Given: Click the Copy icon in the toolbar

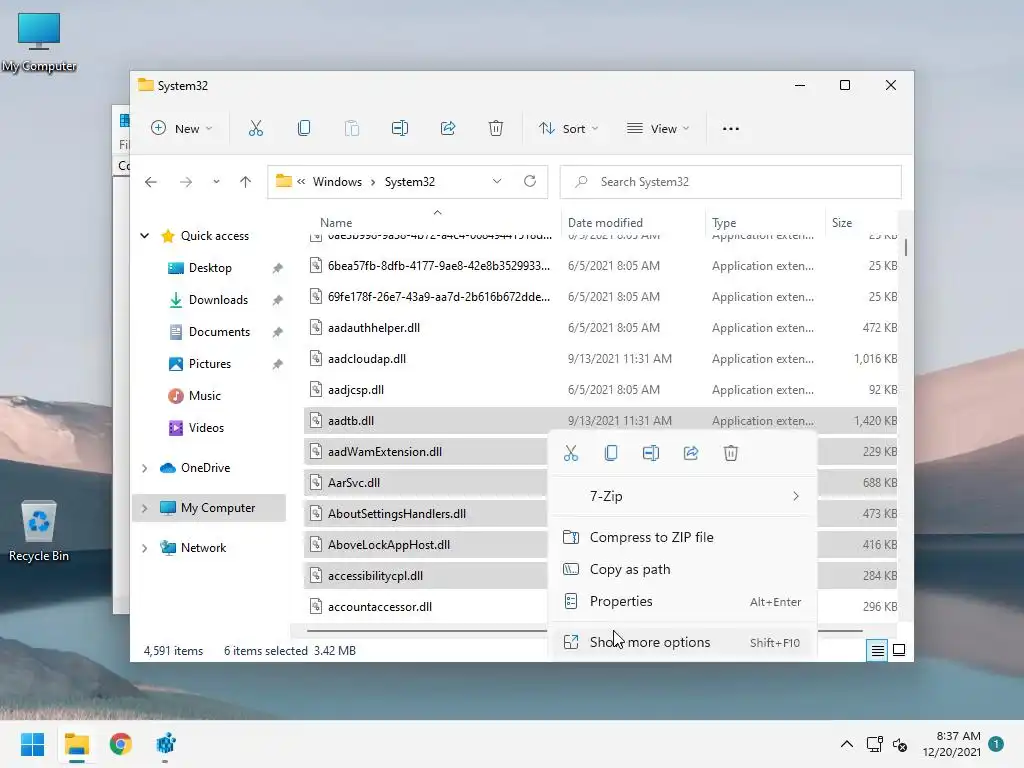Looking at the screenshot, I should coord(304,129).
